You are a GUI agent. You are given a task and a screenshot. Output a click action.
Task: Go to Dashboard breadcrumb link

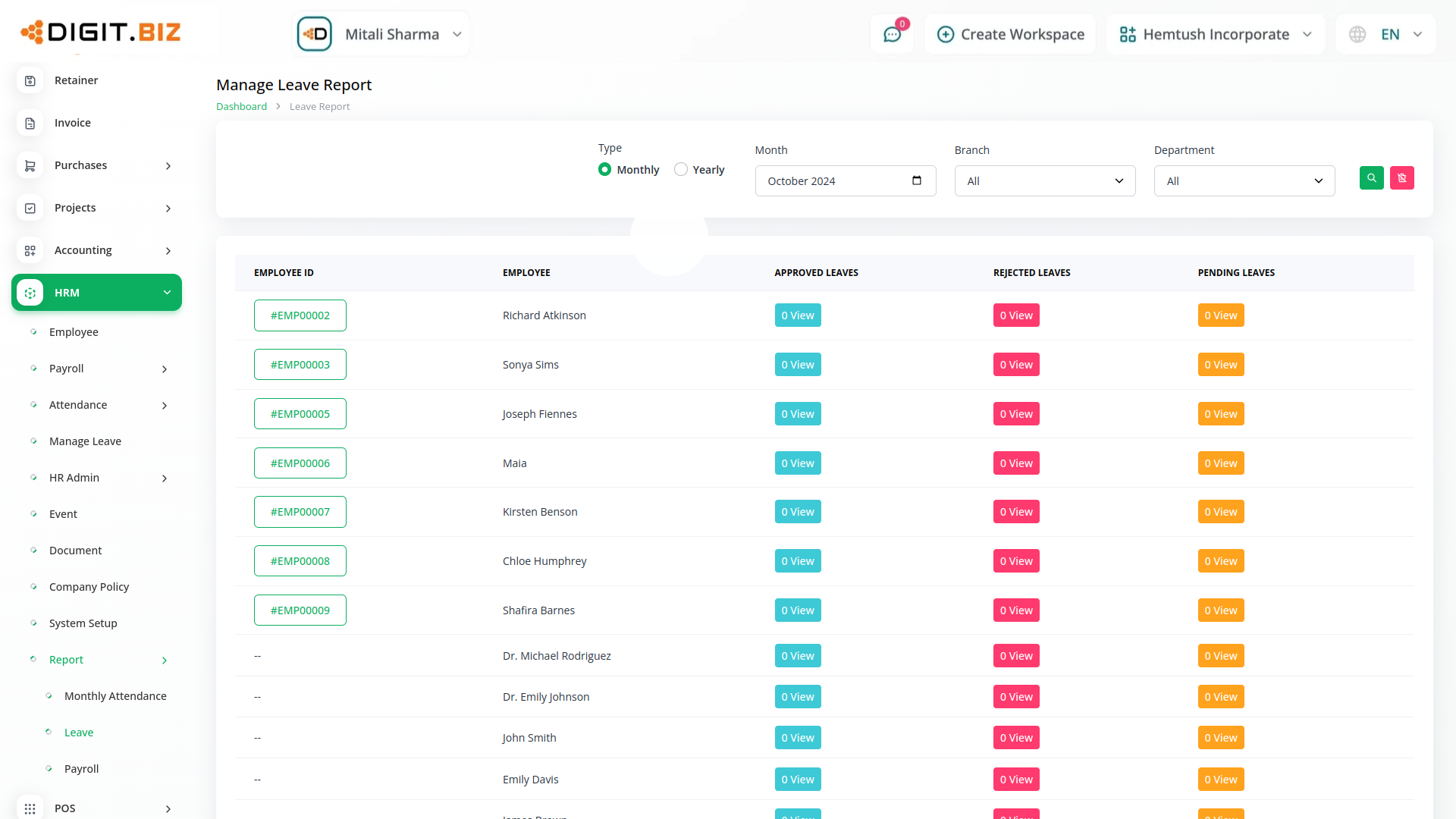(x=241, y=107)
